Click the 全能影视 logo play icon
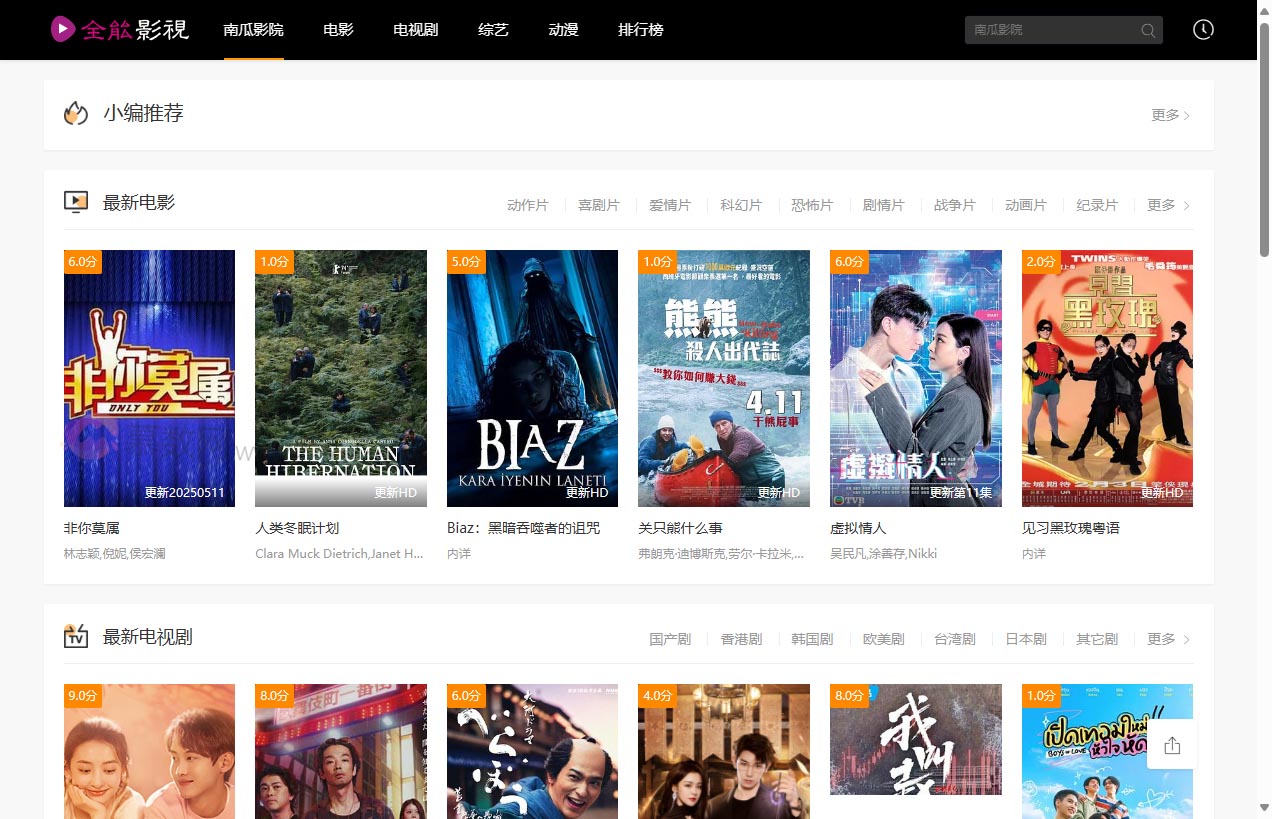1272x819 pixels. click(x=63, y=29)
